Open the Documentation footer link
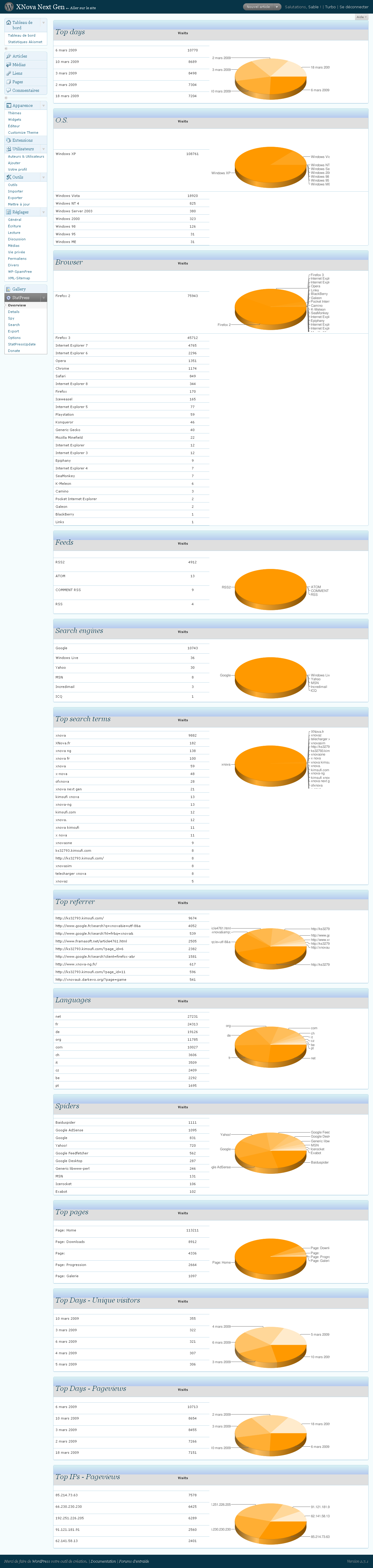This screenshot has height=1568, width=373. (103, 1561)
